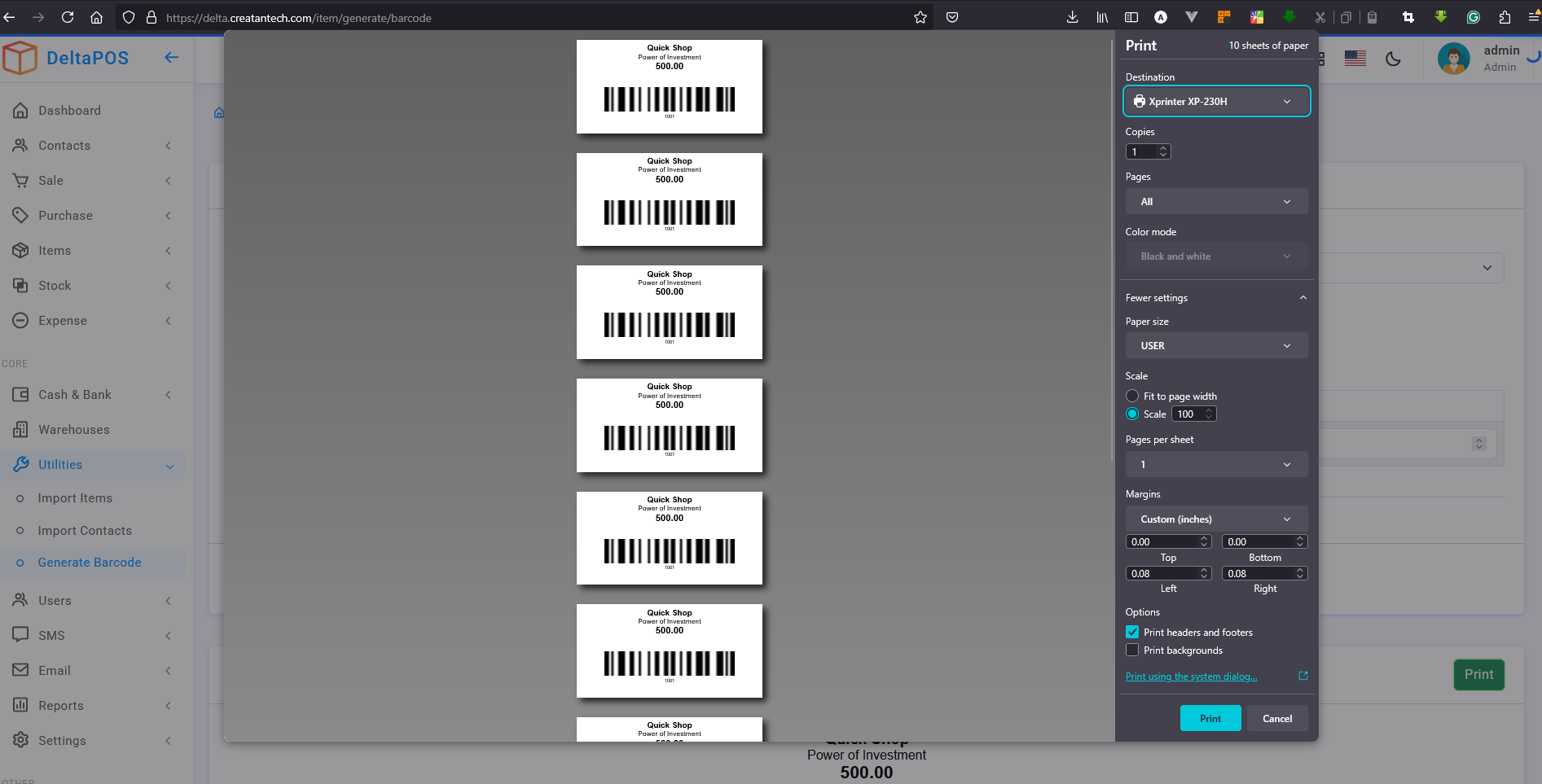Expand the Email chevron

(x=169, y=671)
